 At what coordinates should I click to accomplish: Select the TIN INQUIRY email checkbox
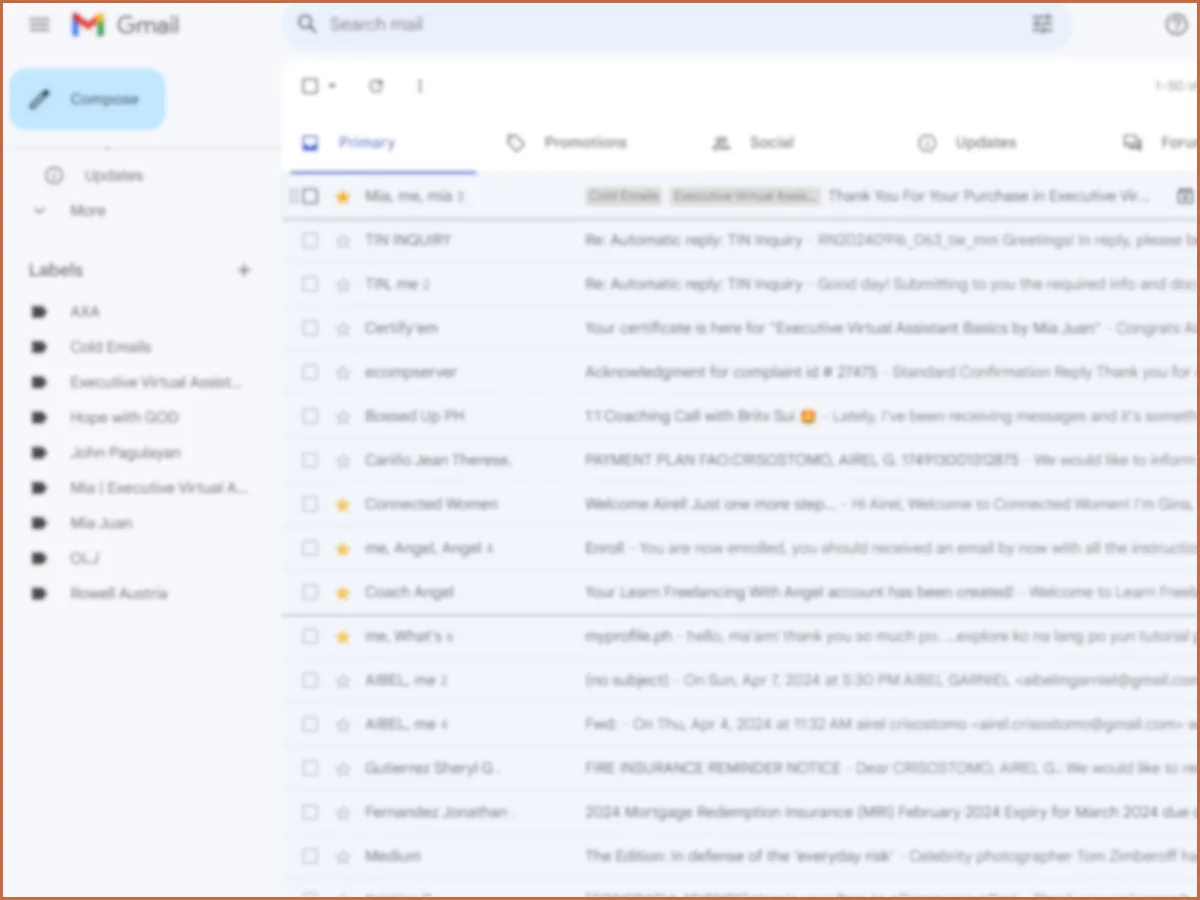310,240
